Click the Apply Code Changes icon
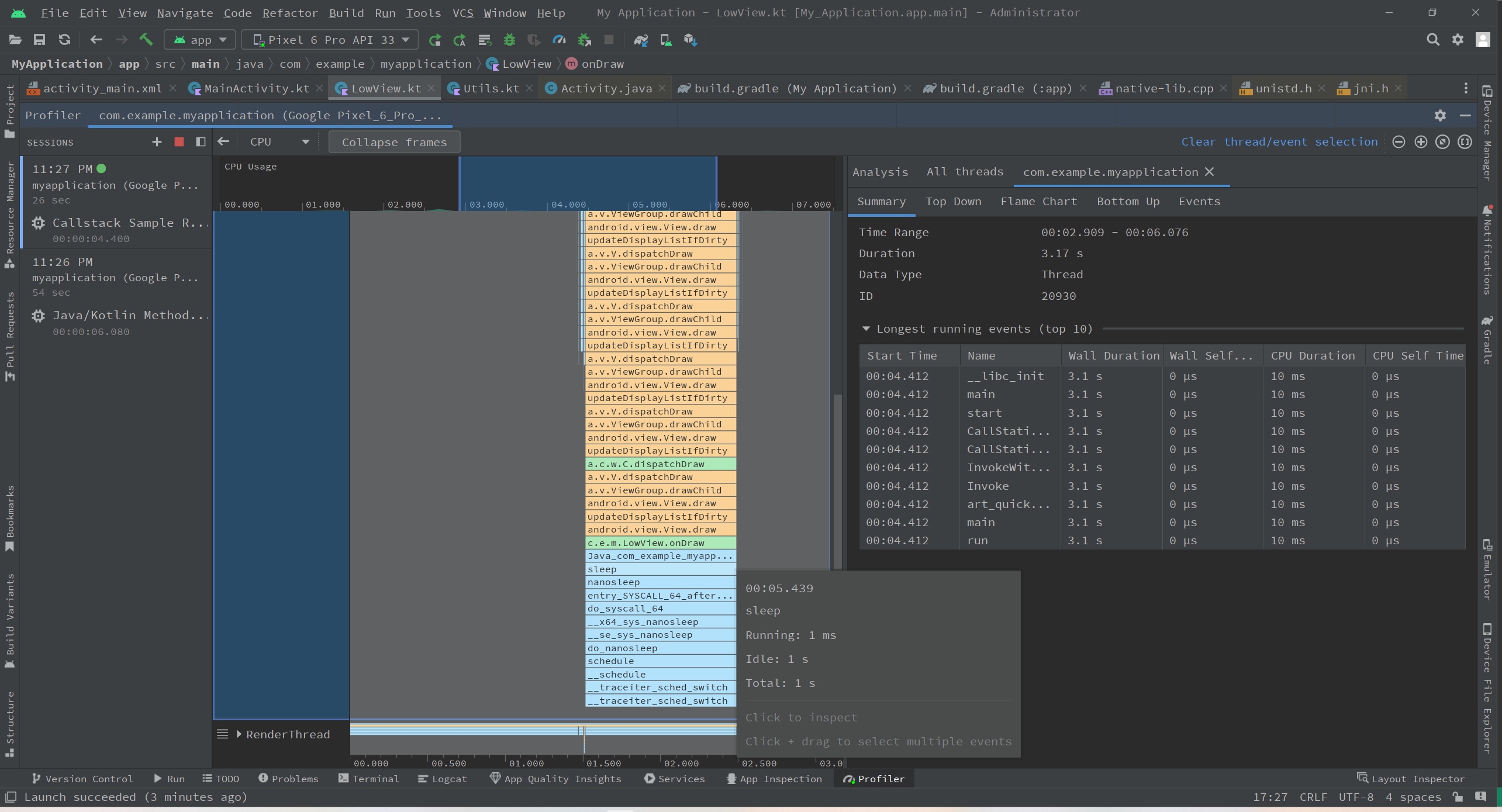Screen dimensions: 1502x812 tap(484, 40)
